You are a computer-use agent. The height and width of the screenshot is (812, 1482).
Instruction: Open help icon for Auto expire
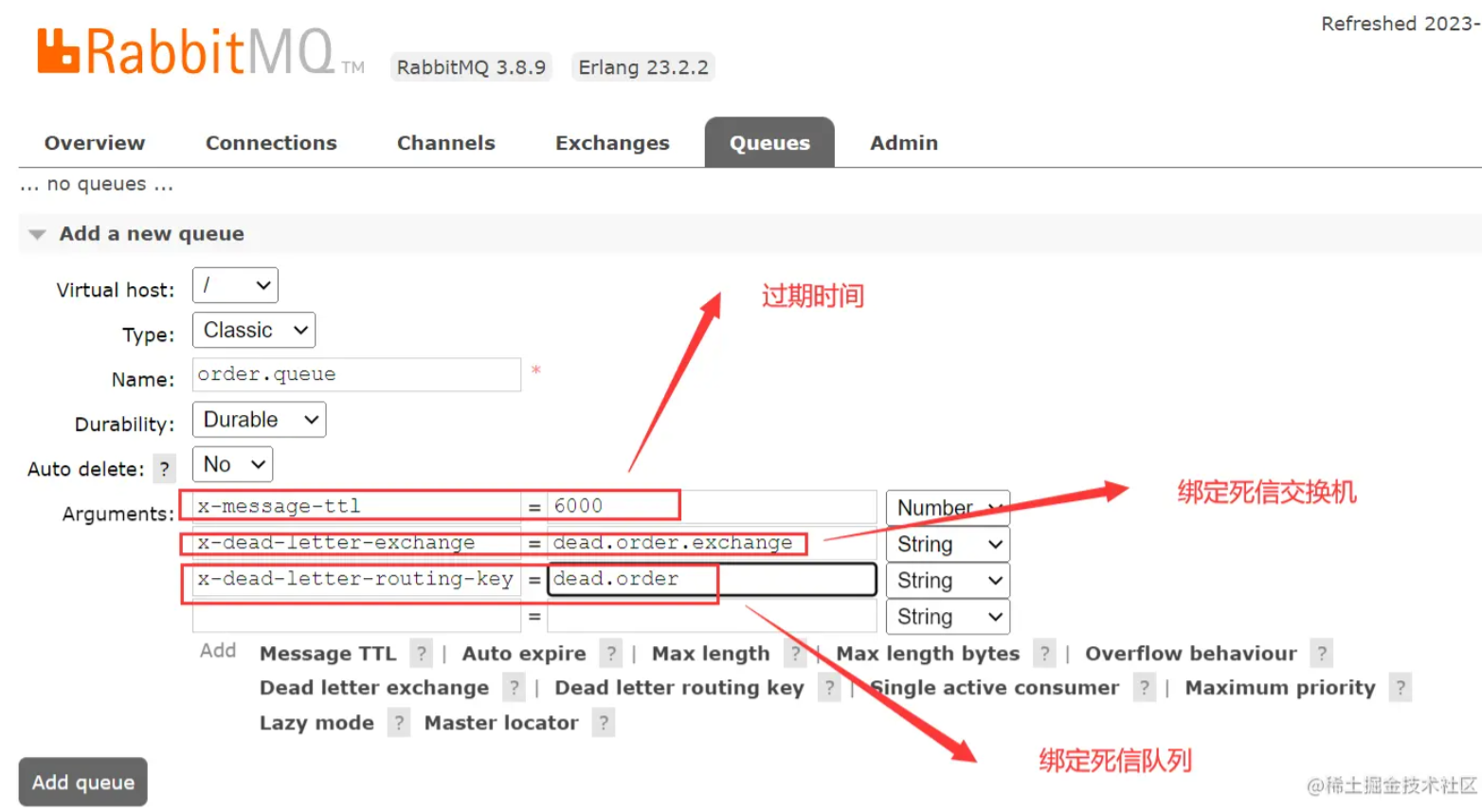(611, 653)
